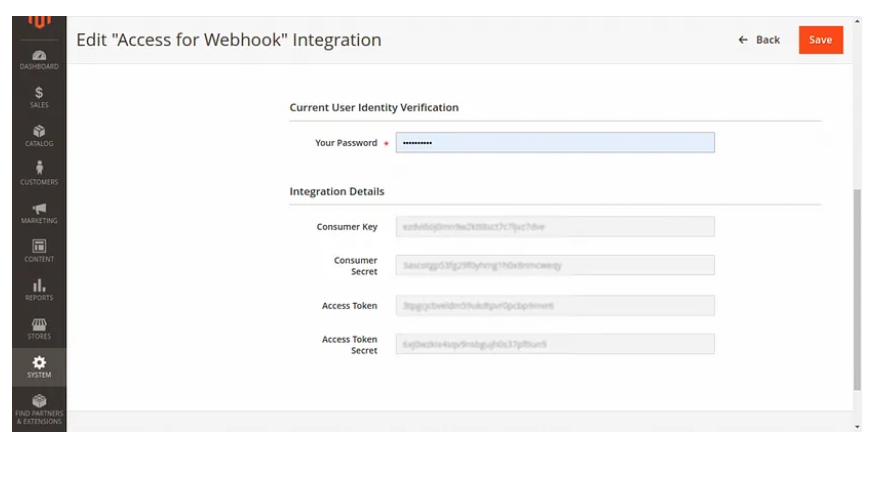
Task: Open Find Partners & Extensions icon
Action: click(x=39, y=408)
